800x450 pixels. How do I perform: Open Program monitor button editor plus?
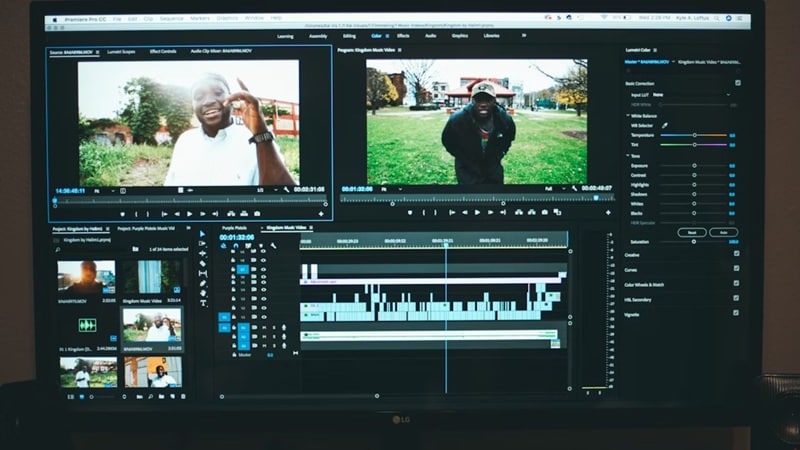(x=608, y=212)
